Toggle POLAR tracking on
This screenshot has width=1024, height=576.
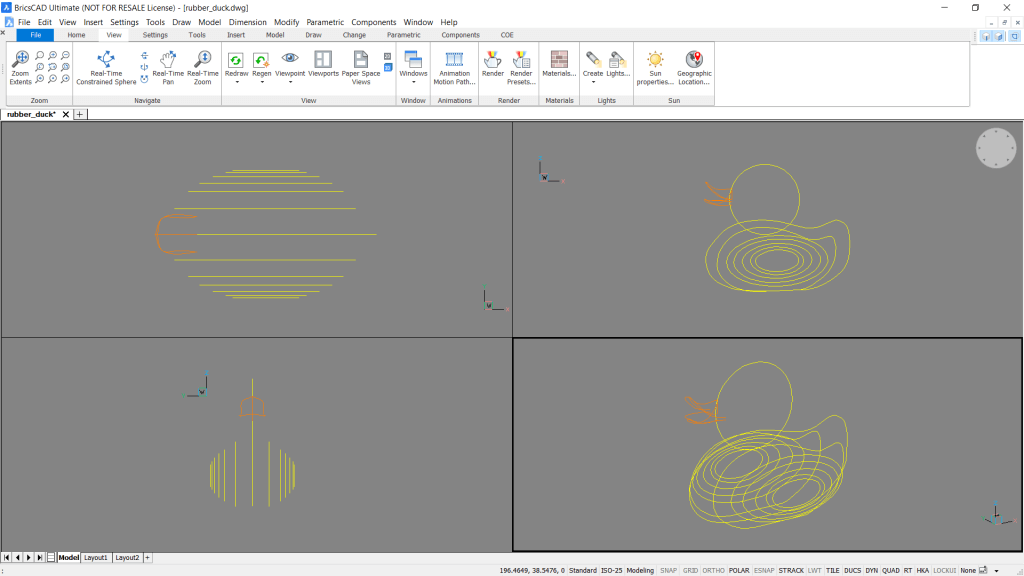pos(741,569)
